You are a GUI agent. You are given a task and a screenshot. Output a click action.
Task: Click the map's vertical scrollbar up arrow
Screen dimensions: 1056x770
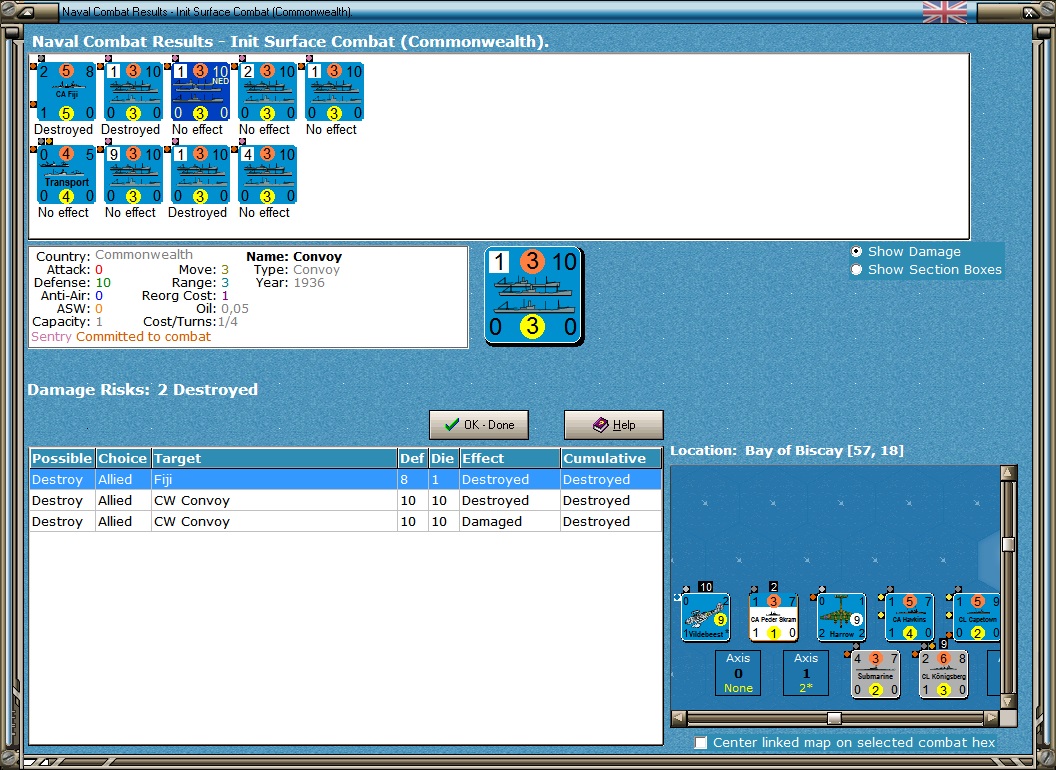point(1008,472)
